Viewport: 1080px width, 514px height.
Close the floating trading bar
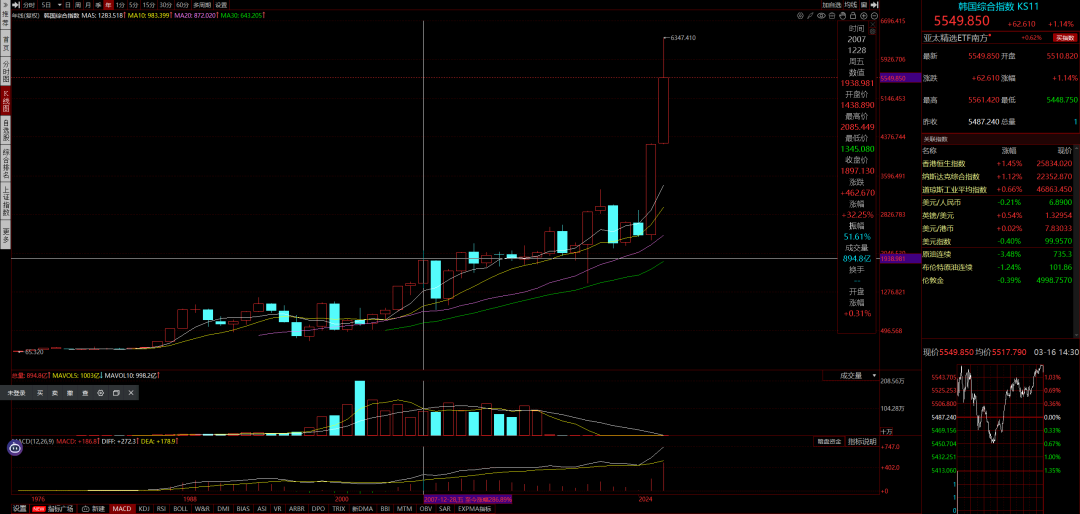(131, 393)
